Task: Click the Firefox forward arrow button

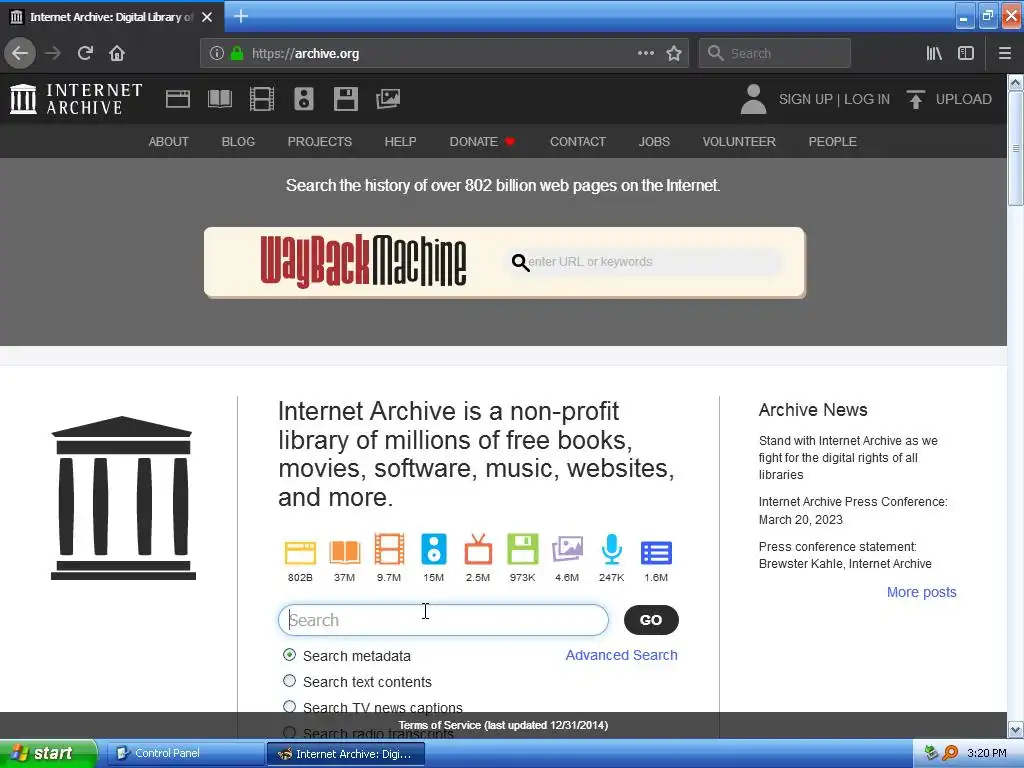Action: click(53, 53)
